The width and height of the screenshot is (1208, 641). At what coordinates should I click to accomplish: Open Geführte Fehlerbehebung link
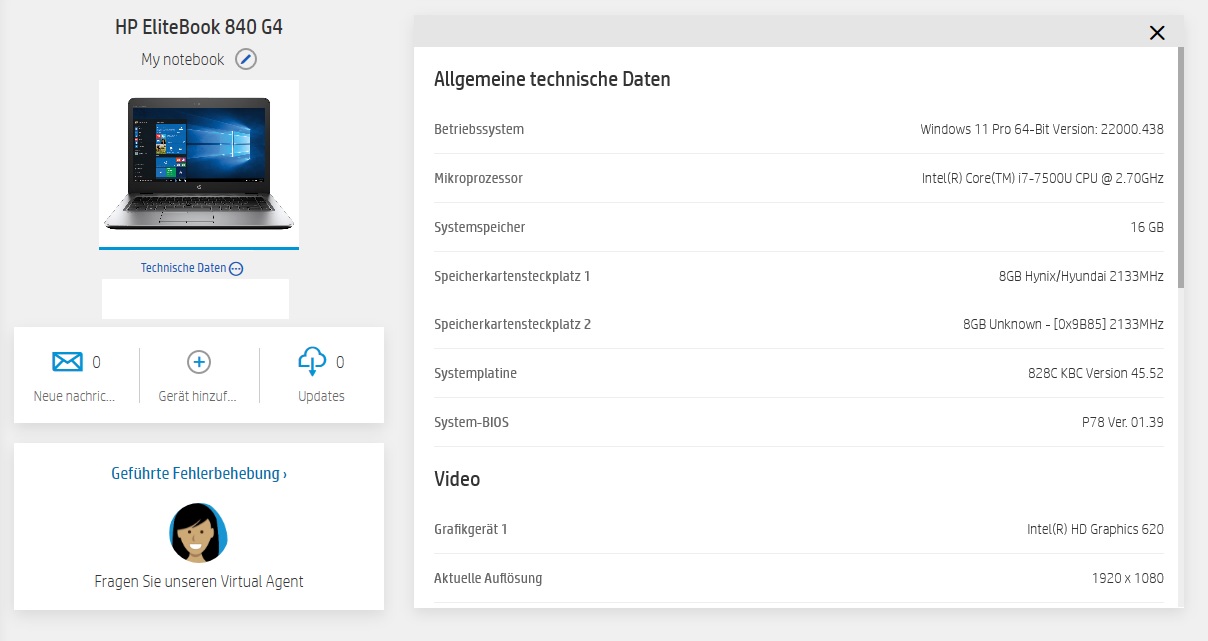click(x=199, y=473)
